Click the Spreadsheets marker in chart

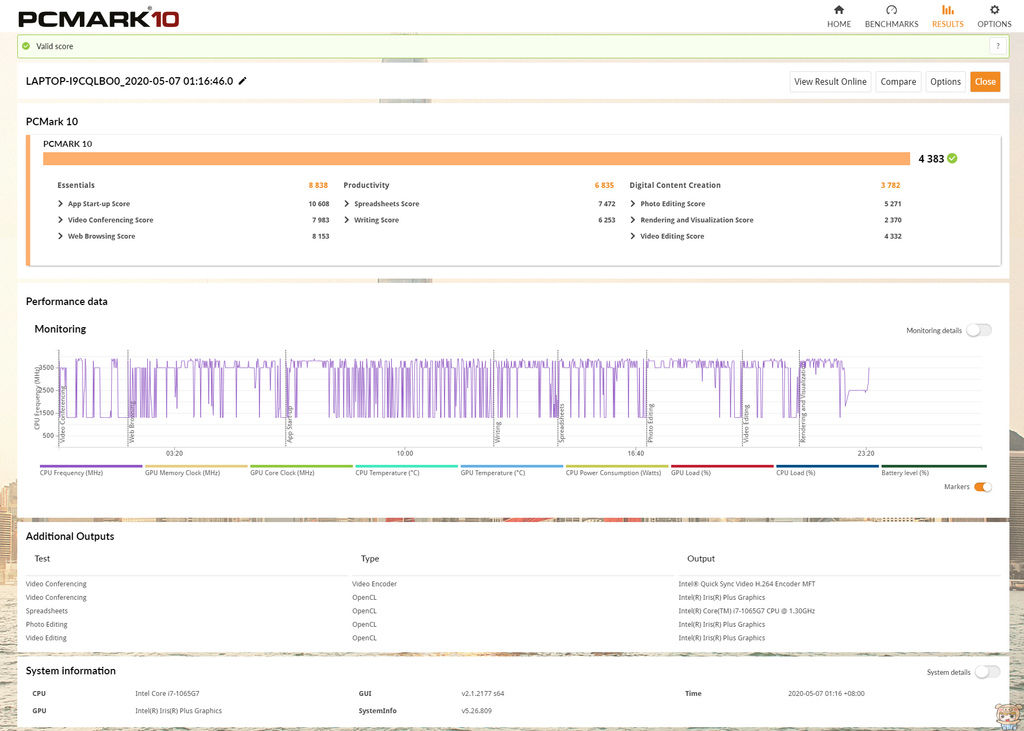(561, 423)
